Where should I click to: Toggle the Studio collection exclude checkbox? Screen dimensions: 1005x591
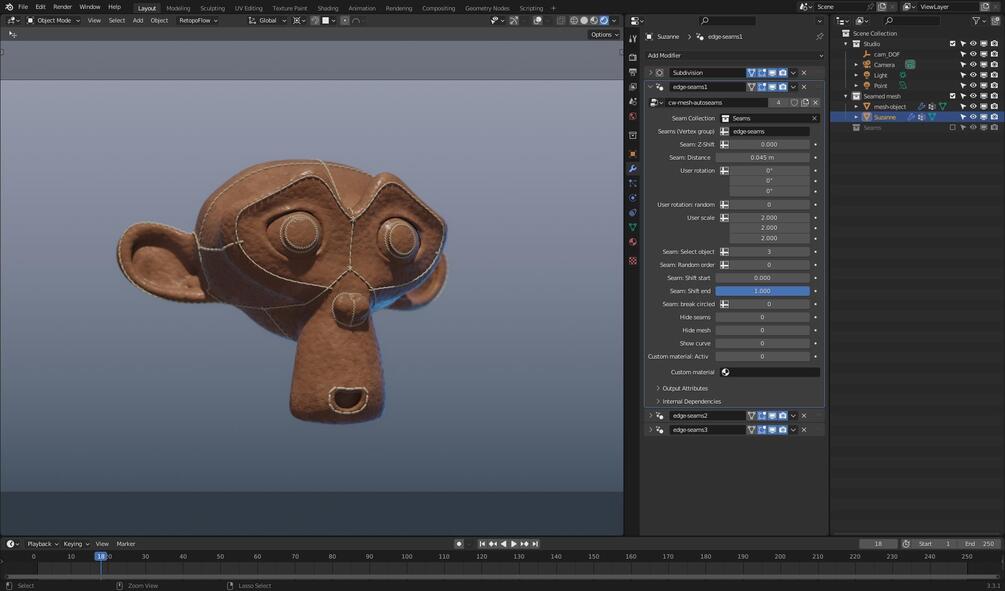[x=952, y=44]
